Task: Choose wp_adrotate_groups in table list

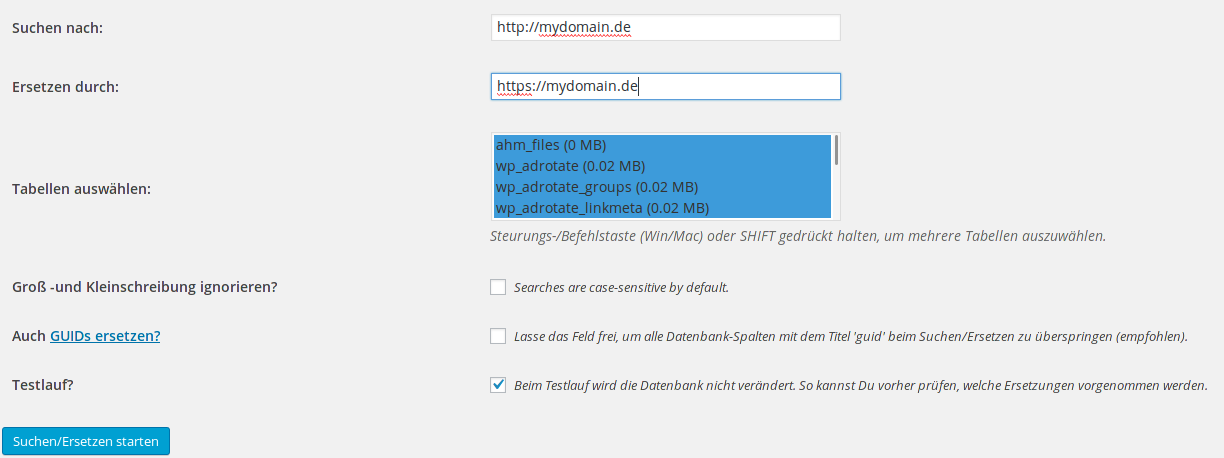Action: tap(663, 187)
